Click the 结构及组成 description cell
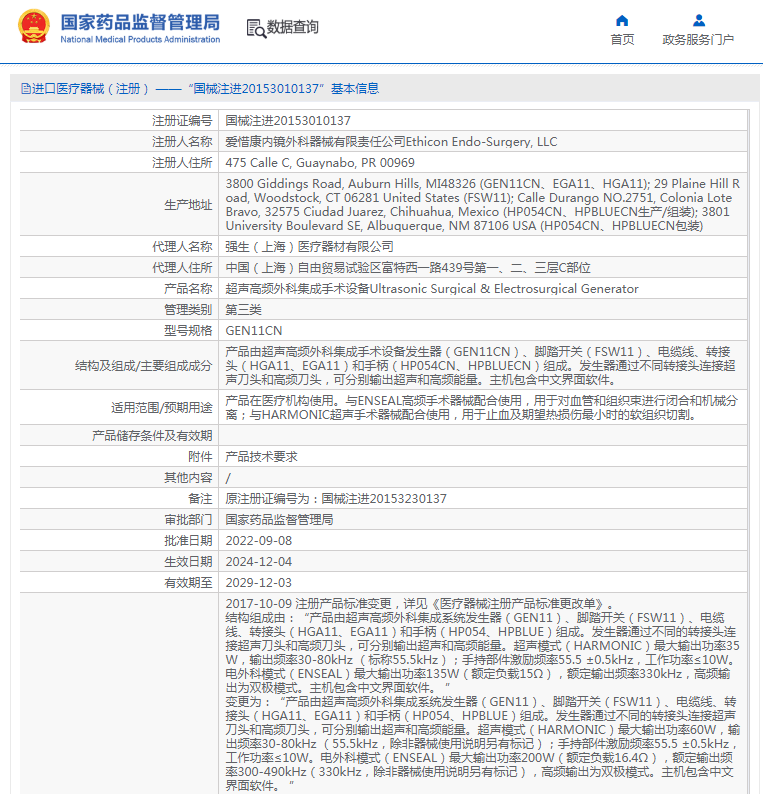Viewport: 763px width, 794px height. tap(483, 366)
